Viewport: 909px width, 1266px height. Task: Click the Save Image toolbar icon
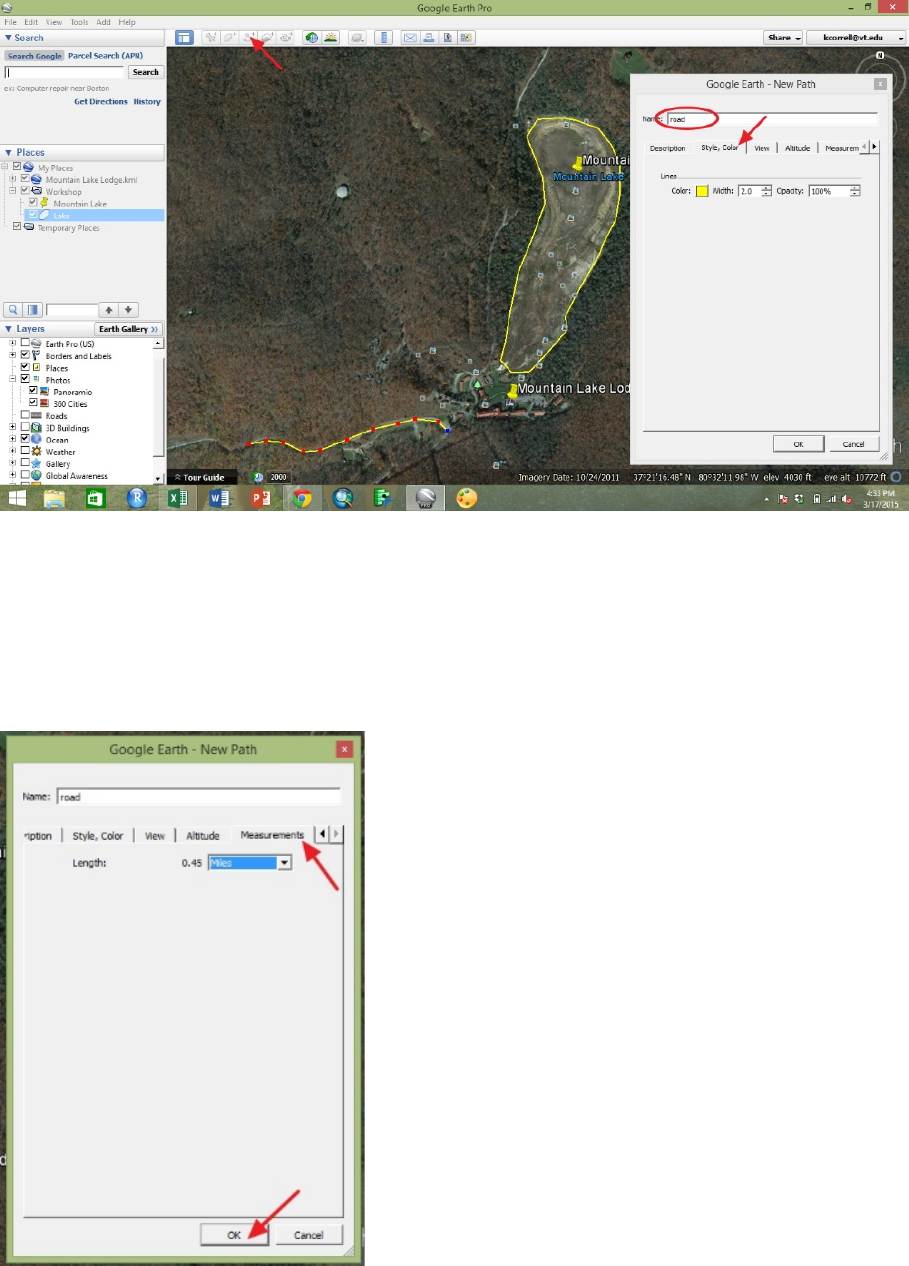[x=447, y=37]
